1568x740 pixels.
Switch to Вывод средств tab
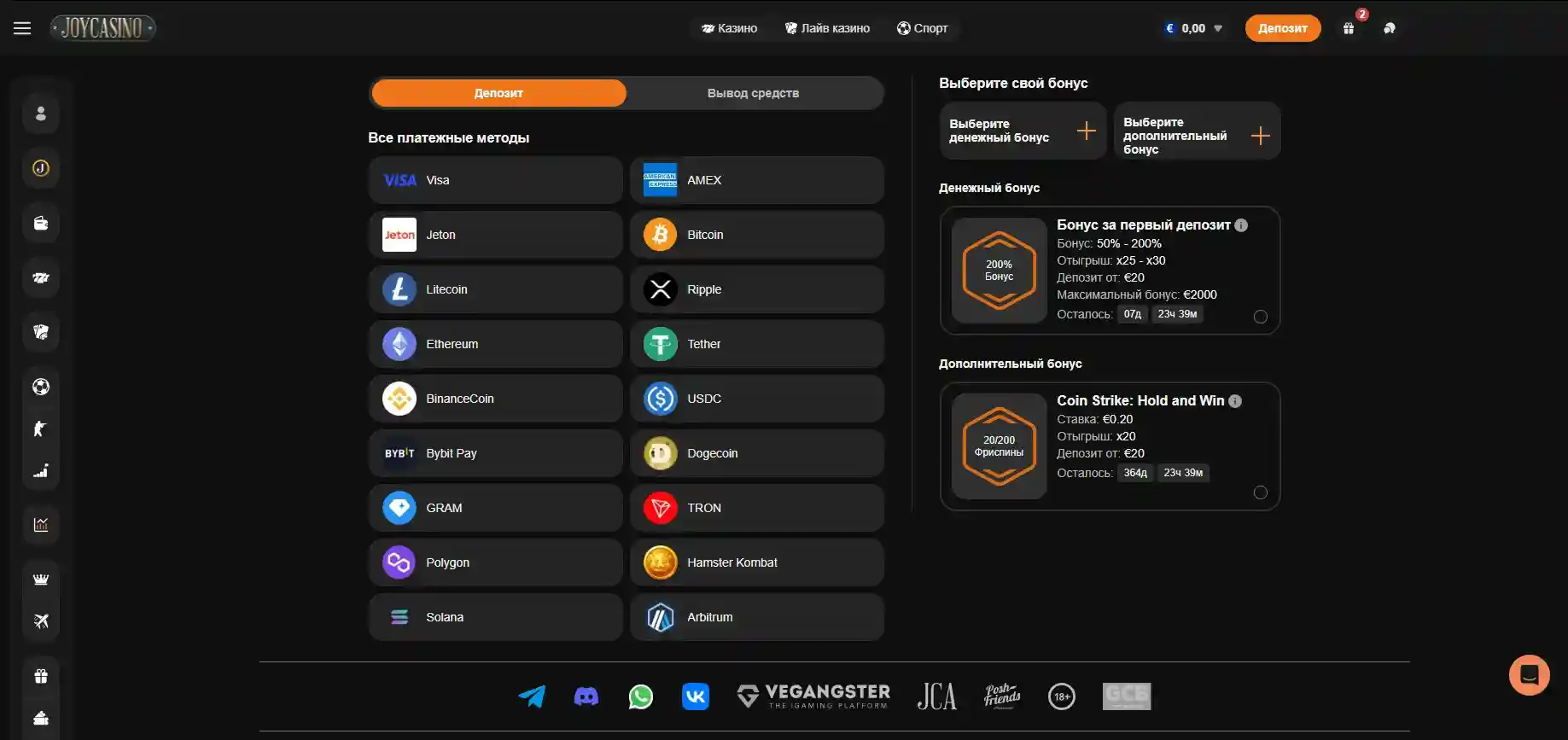click(x=753, y=93)
